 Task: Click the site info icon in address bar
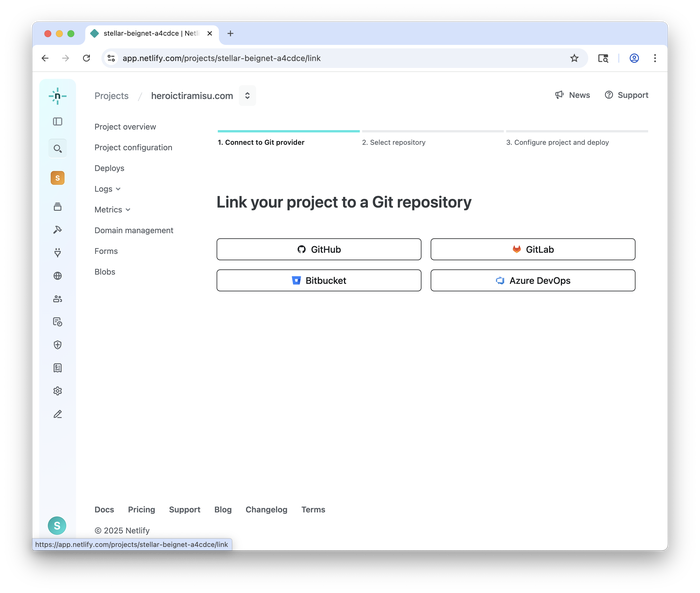111,58
